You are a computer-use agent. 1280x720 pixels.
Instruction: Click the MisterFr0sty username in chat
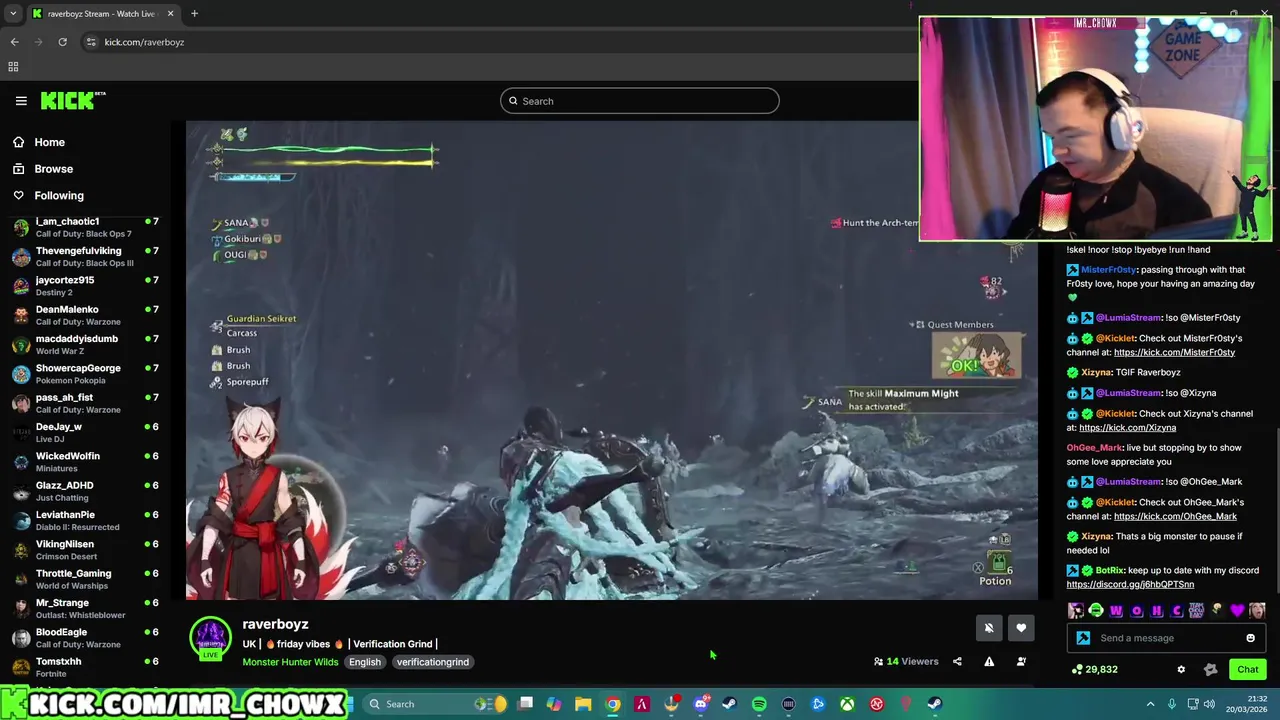point(1108,270)
